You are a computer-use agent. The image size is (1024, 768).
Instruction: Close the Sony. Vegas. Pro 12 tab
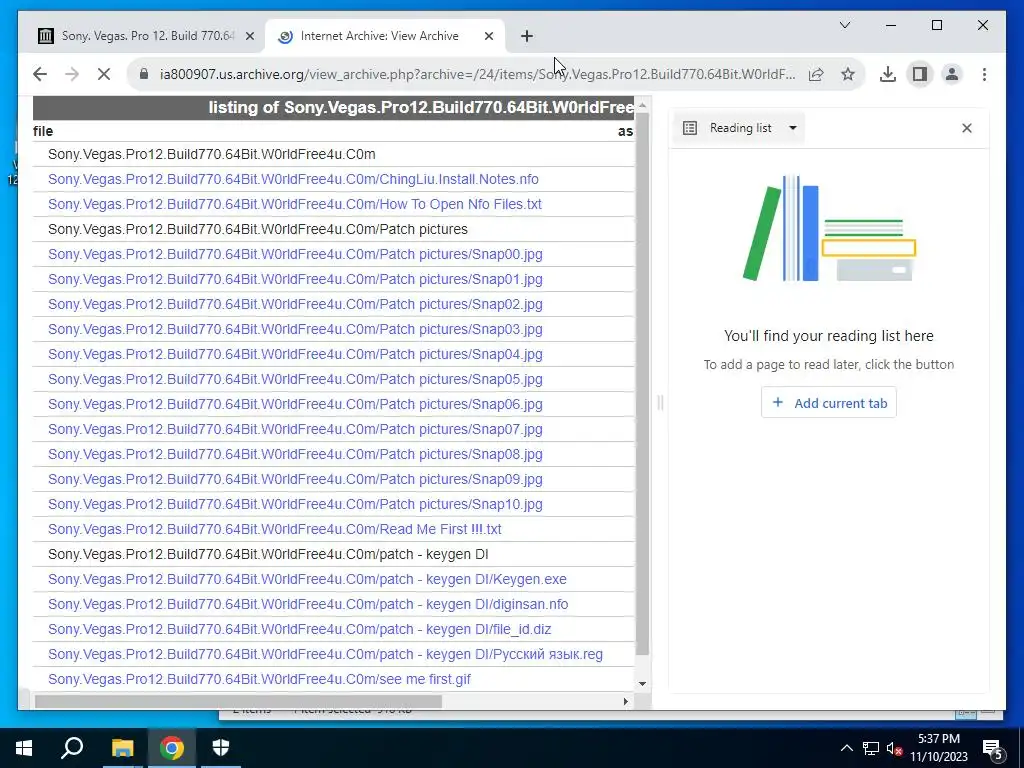249,36
